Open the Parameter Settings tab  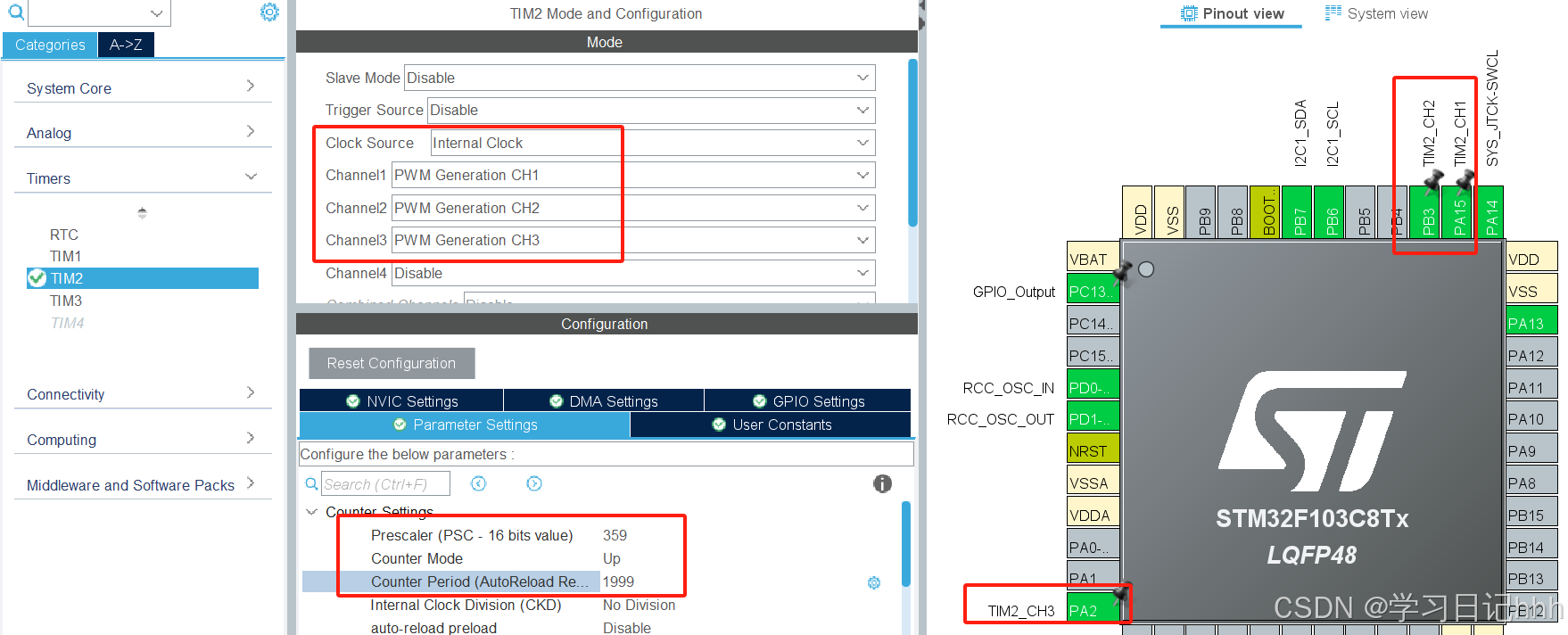tap(465, 425)
